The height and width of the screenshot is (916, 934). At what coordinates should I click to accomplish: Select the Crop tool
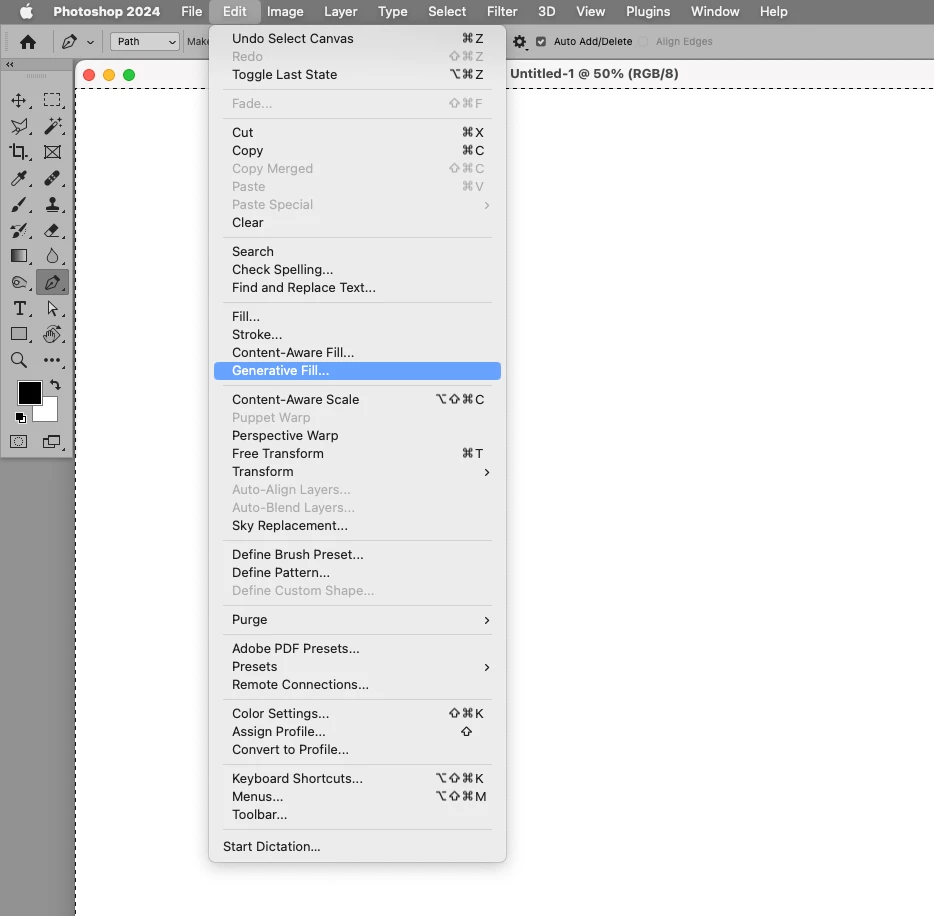18,152
